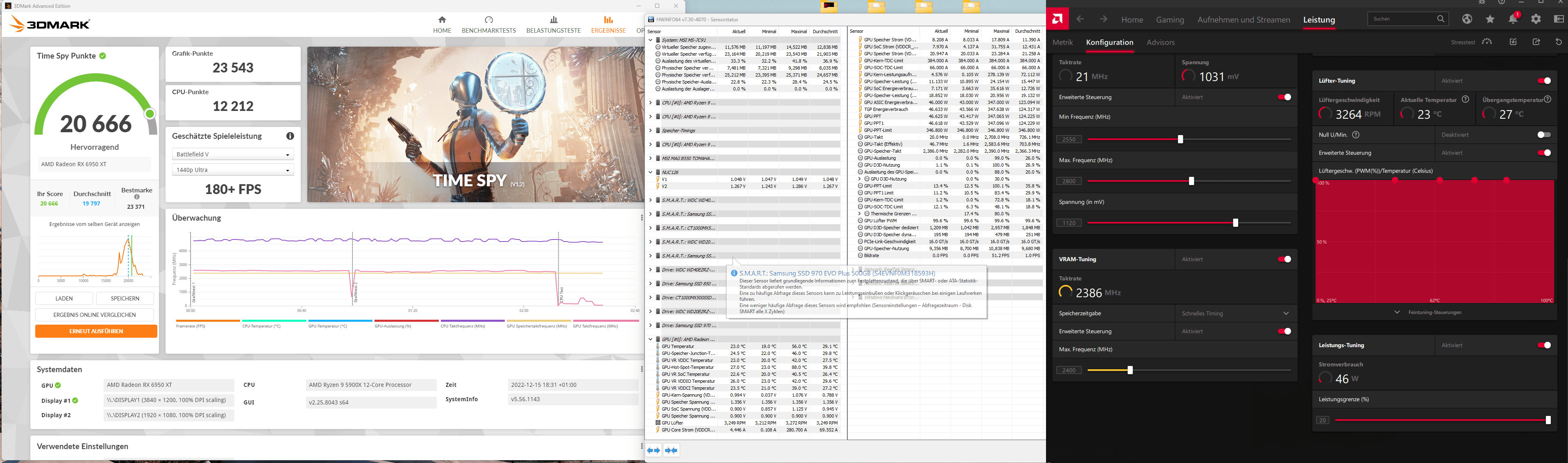The height and width of the screenshot is (463, 1568).
Task: Open the 1440p Ultra resolution dropdown
Action: [x=233, y=170]
